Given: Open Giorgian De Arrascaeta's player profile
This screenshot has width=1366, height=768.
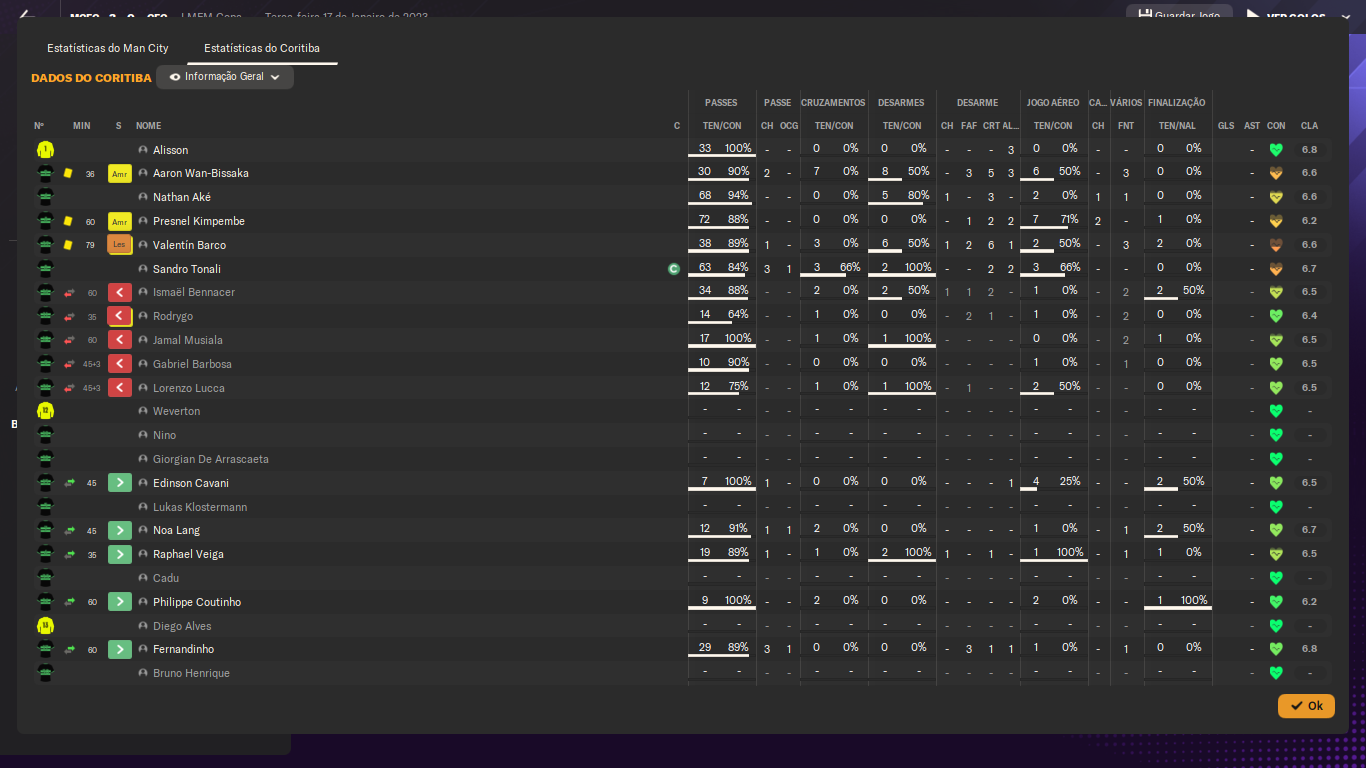Looking at the screenshot, I should pyautogui.click(x=211, y=459).
